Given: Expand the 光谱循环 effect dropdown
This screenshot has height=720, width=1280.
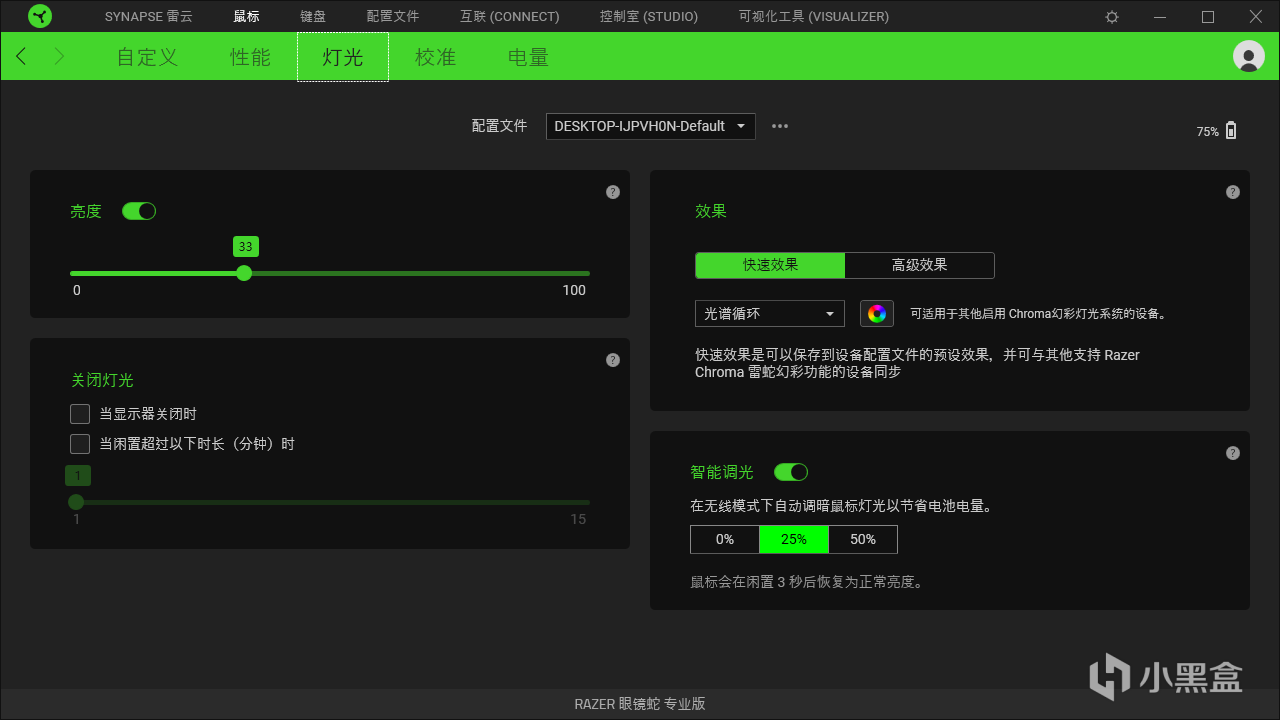Looking at the screenshot, I should 770,313.
